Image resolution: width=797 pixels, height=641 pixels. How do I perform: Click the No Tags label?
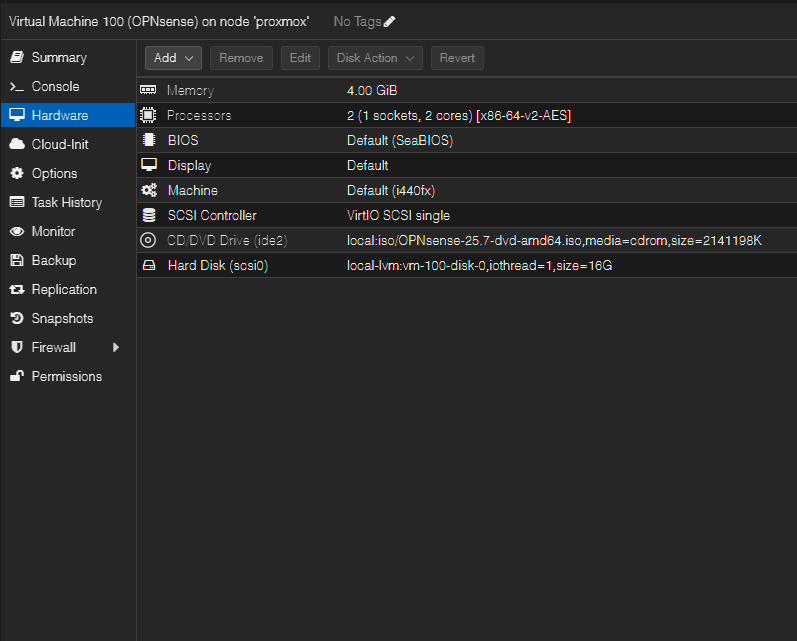357,21
